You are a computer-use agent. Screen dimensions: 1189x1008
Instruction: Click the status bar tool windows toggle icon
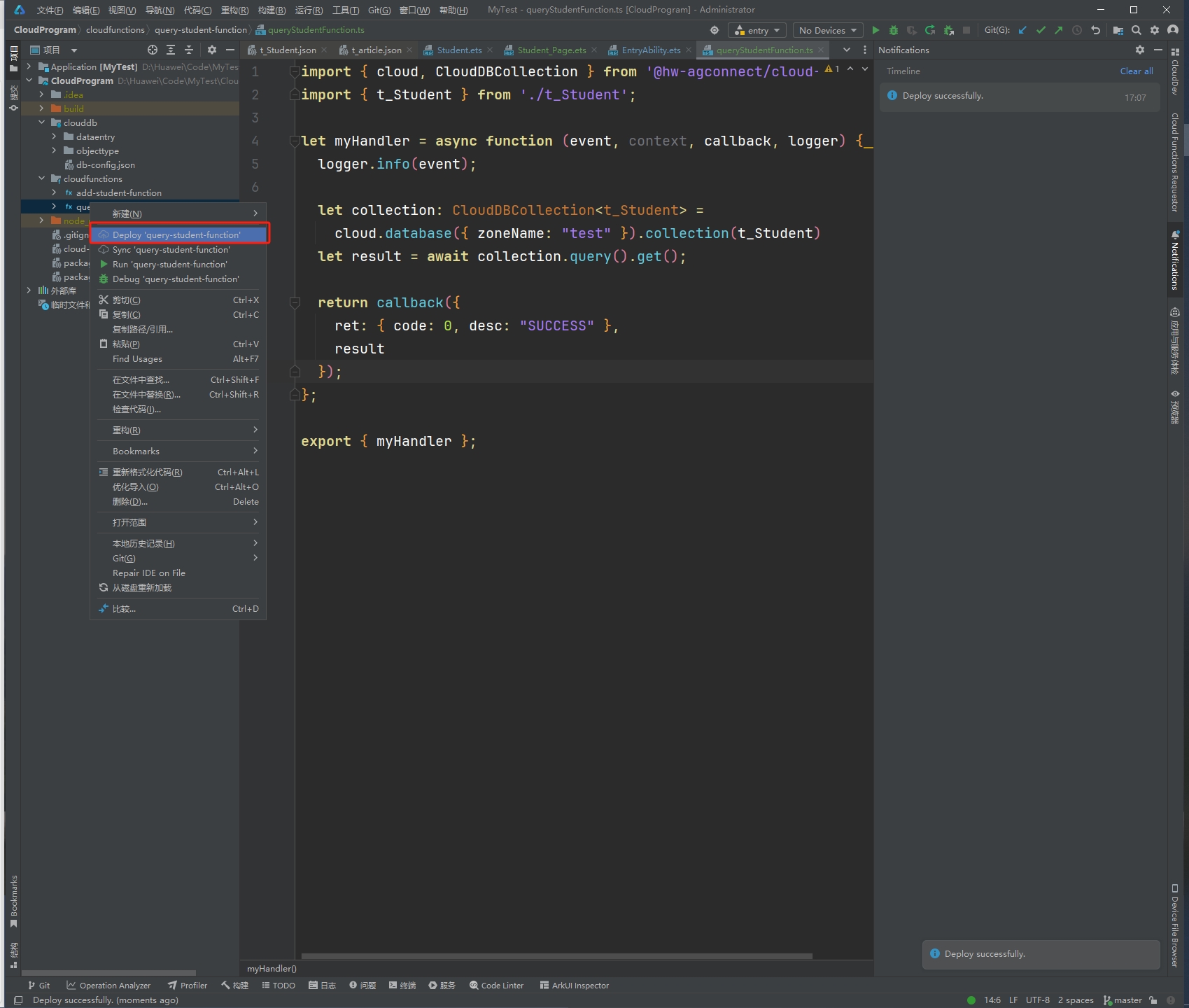coord(18,1000)
